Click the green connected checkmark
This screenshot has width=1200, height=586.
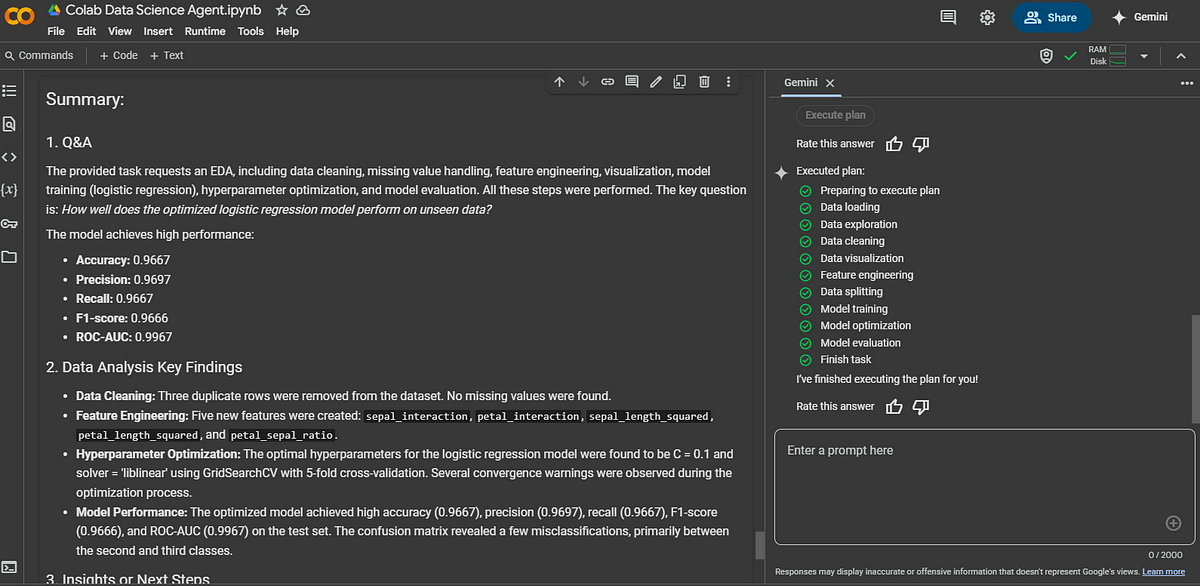(1071, 56)
